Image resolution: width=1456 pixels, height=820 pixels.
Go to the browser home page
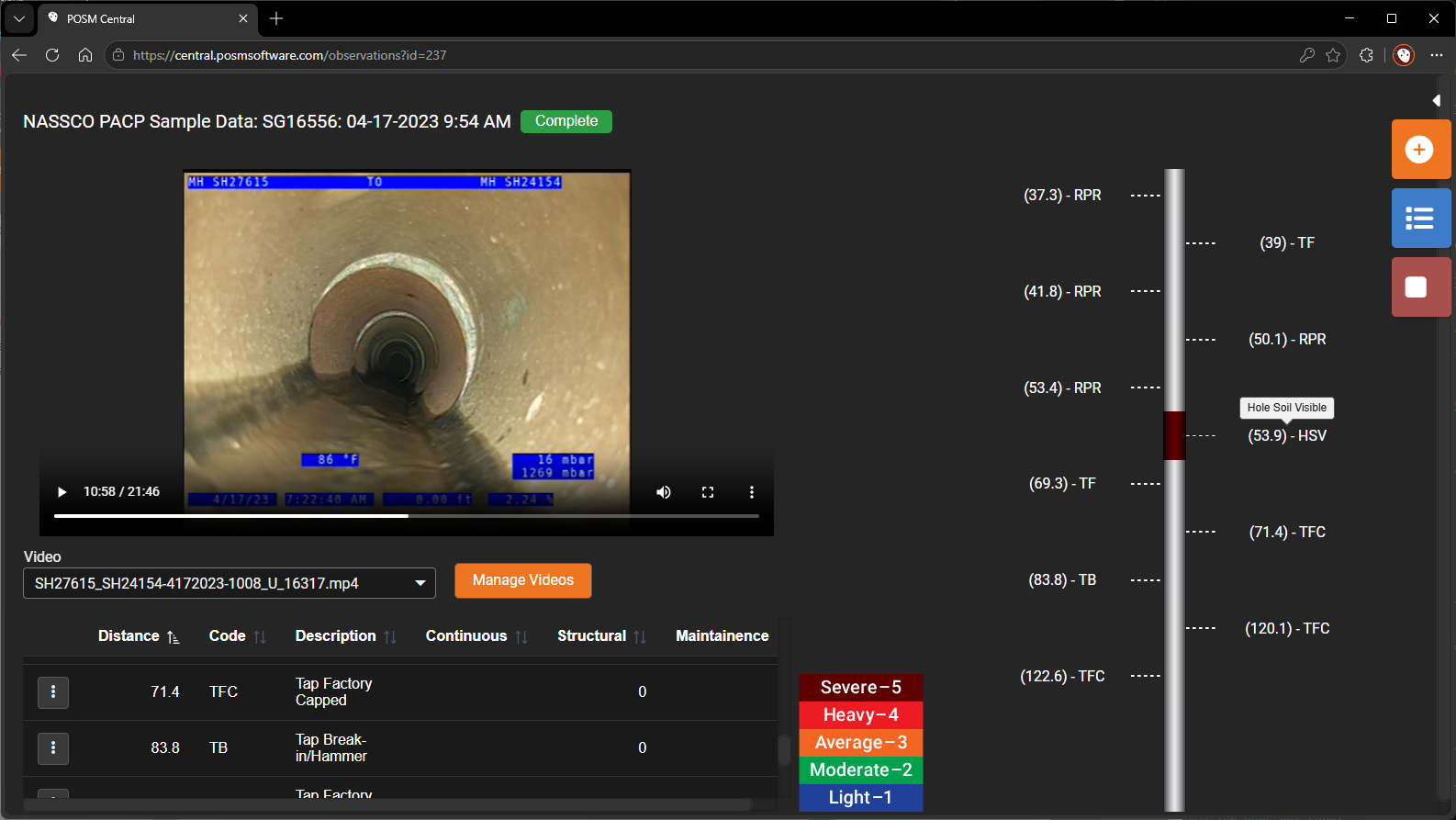85,55
